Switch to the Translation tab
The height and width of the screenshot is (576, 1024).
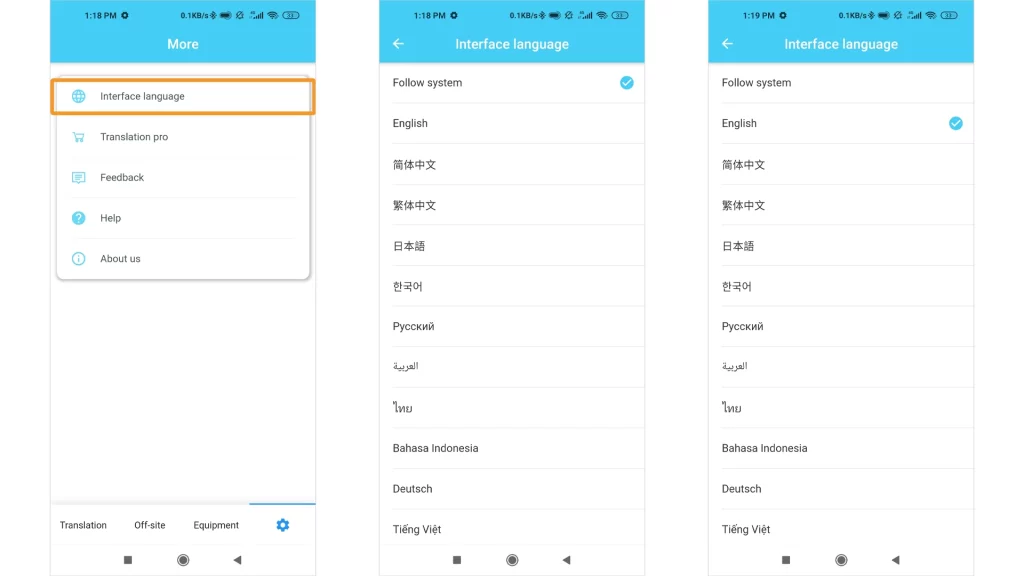[x=83, y=525]
